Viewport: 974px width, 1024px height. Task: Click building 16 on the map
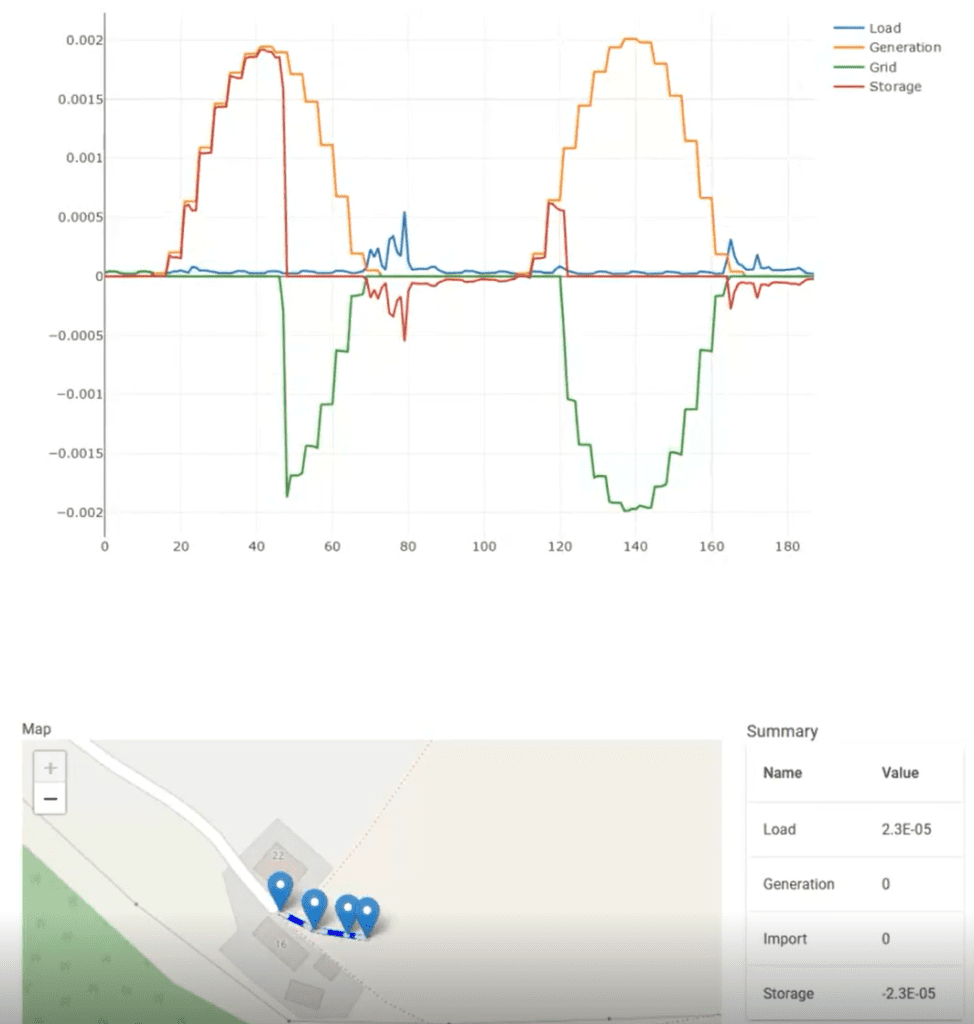coord(281,943)
